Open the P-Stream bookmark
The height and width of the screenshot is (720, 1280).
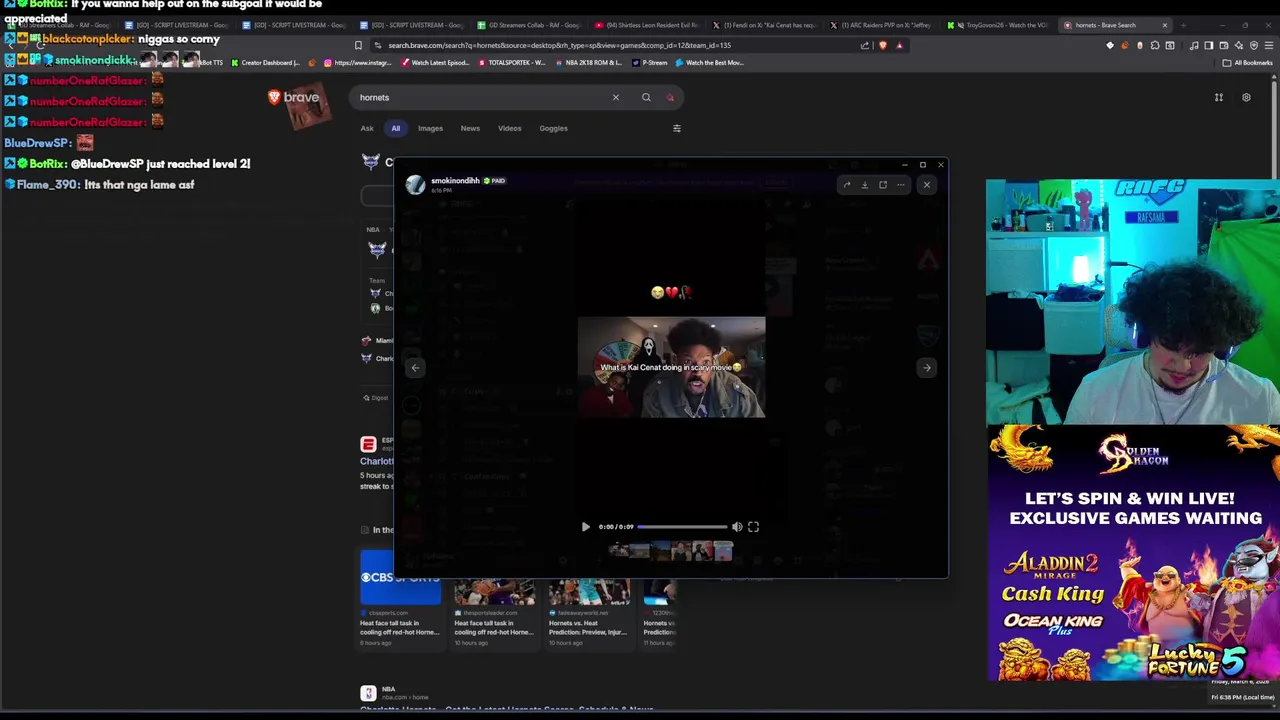649,62
